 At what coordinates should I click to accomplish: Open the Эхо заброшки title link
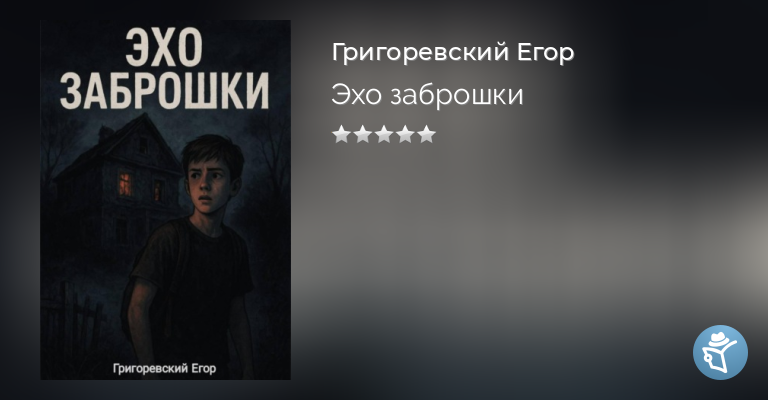[427, 94]
